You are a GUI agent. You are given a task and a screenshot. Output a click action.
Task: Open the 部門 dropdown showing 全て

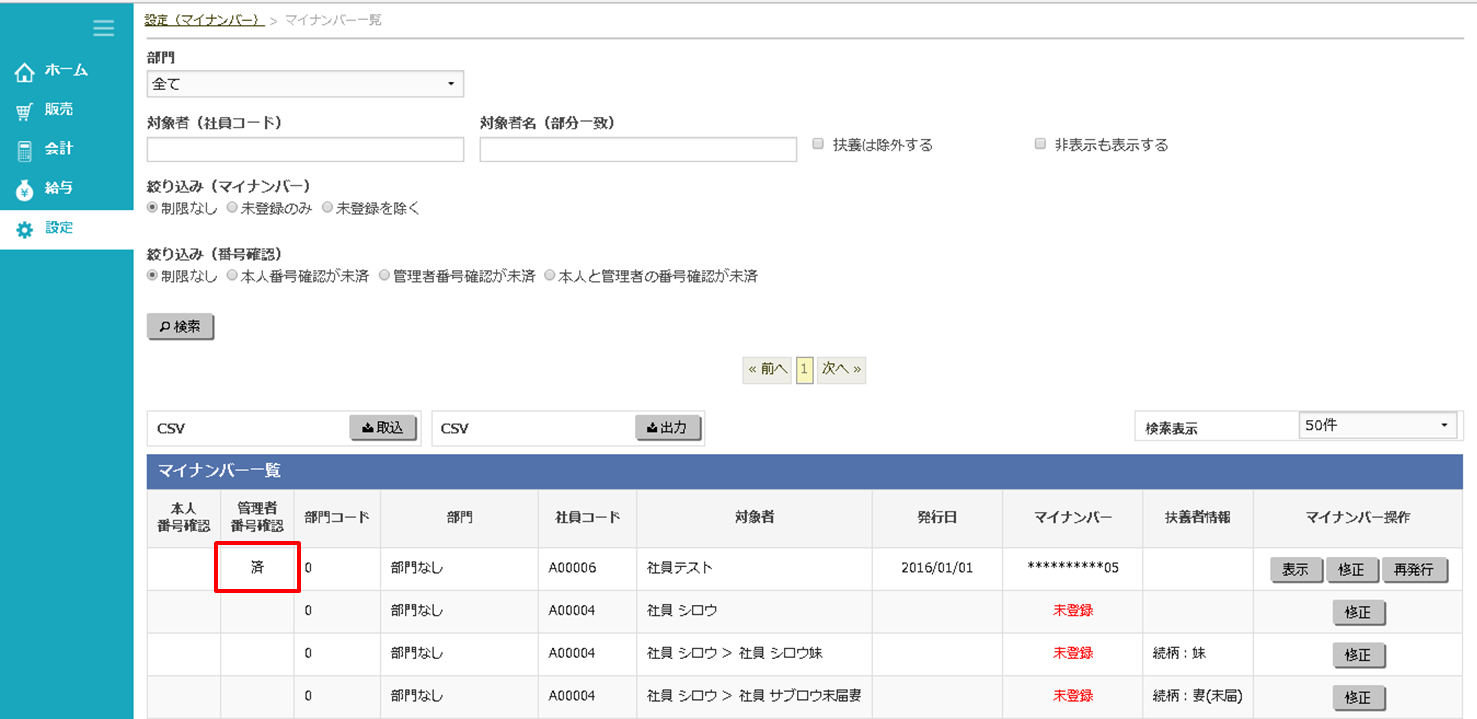coord(305,84)
